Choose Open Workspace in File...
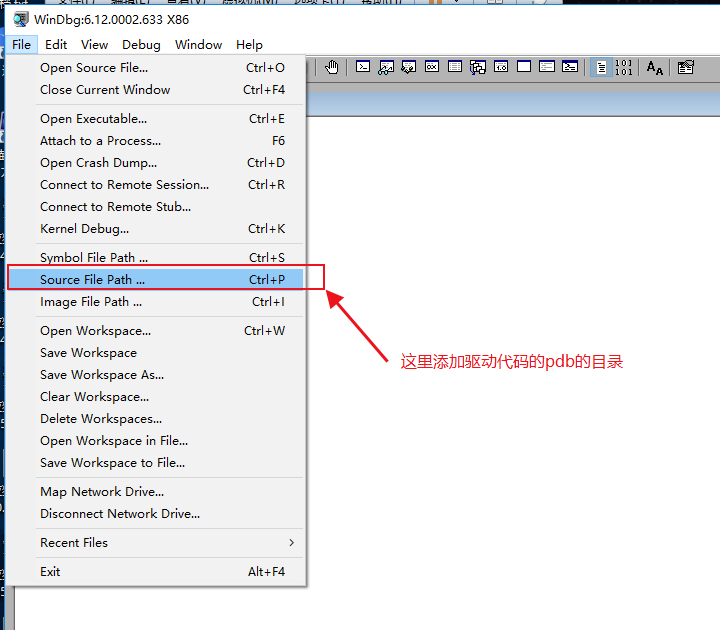720x630 pixels. [156, 441]
